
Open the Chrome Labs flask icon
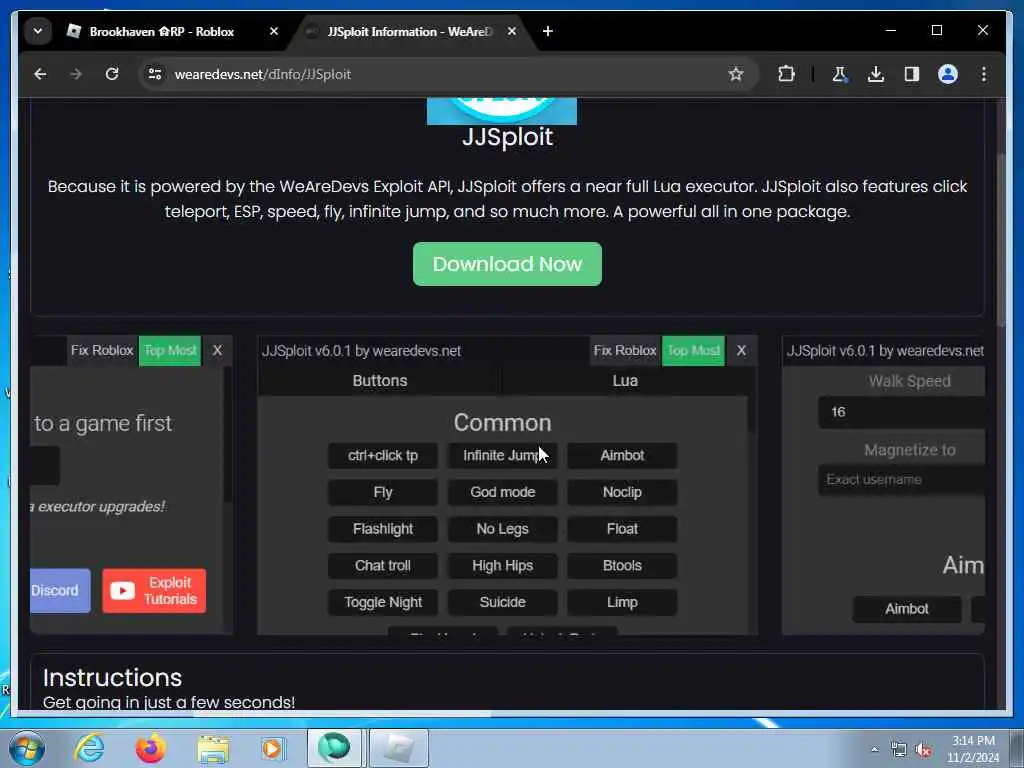point(840,74)
